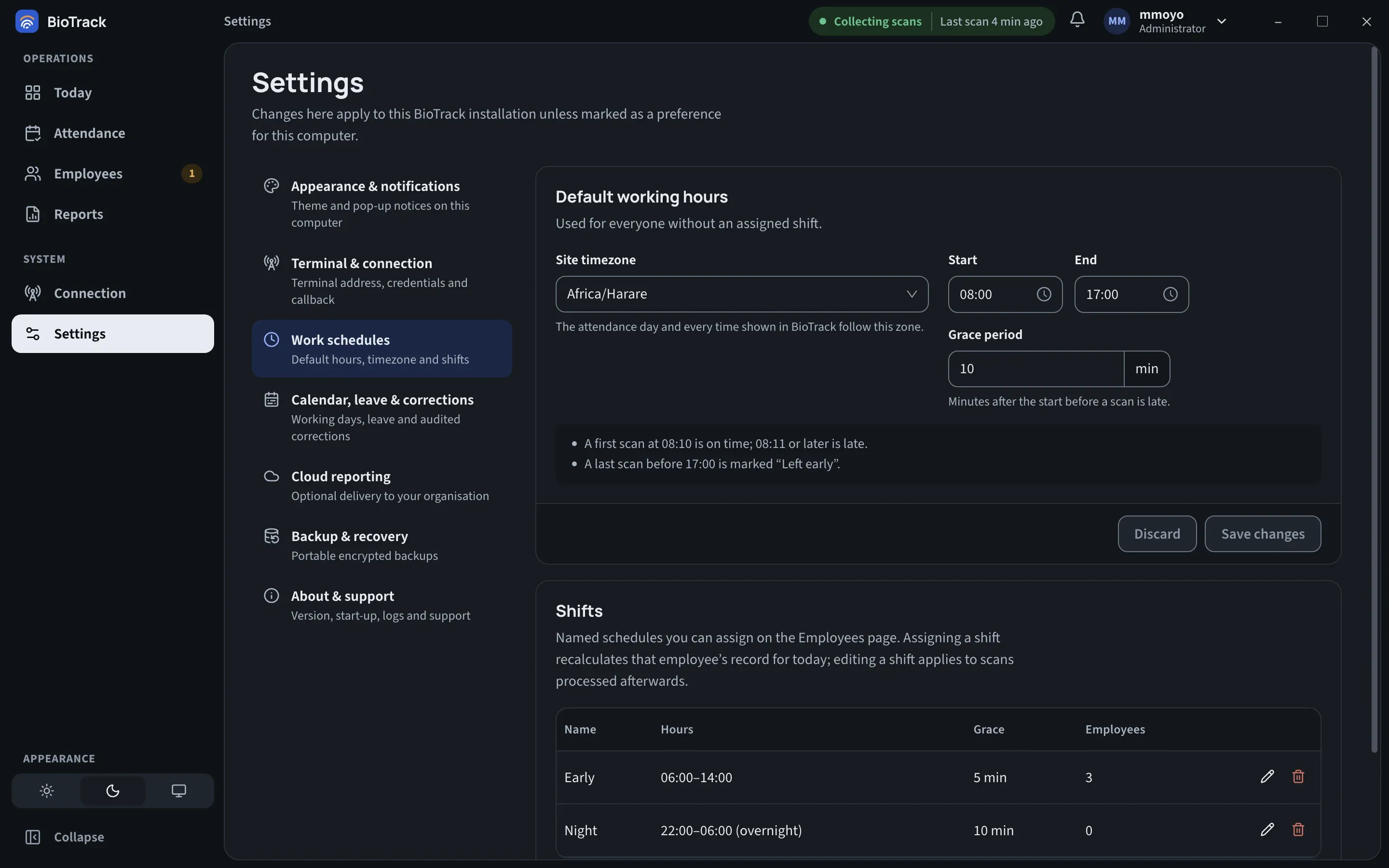Click the Reports document icon
This screenshot has width=1389, height=868.
pos(33,214)
